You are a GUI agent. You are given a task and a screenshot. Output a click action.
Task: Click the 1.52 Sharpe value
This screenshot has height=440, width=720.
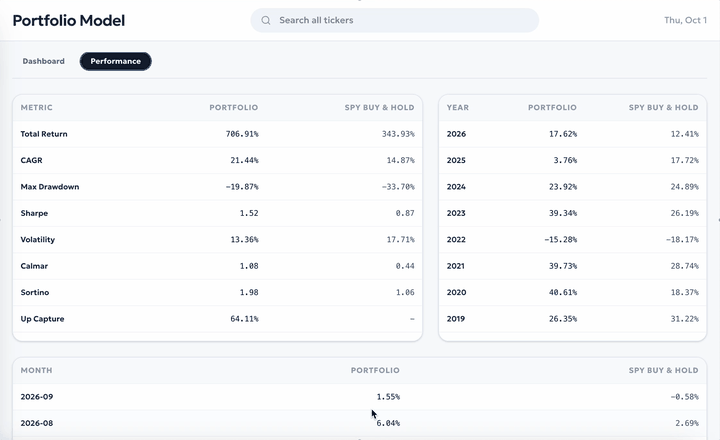click(249, 213)
